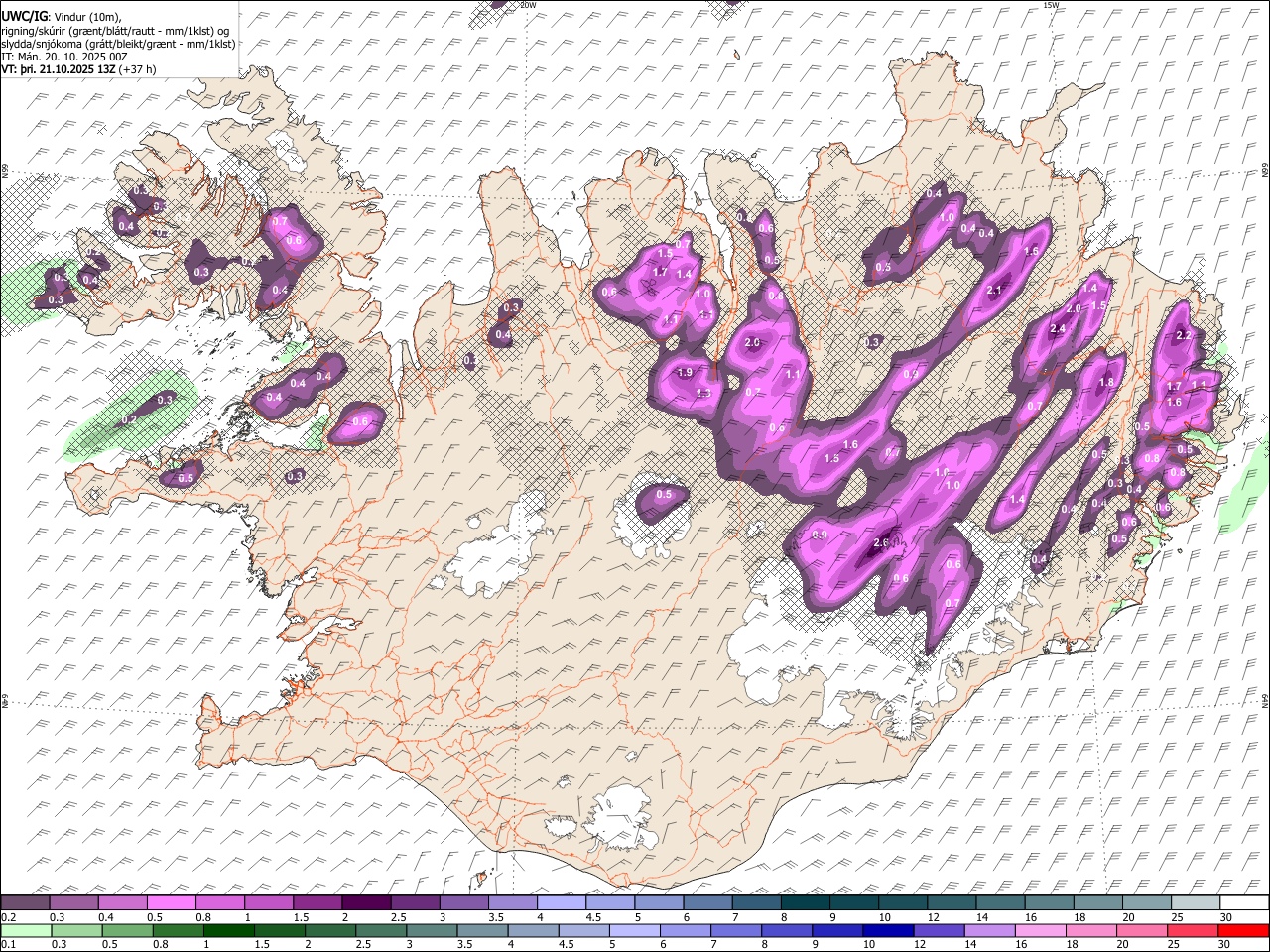This screenshot has height=952, width=1270.
Task: Click the 2.2 precipitation value on the map
Action: click(1183, 336)
